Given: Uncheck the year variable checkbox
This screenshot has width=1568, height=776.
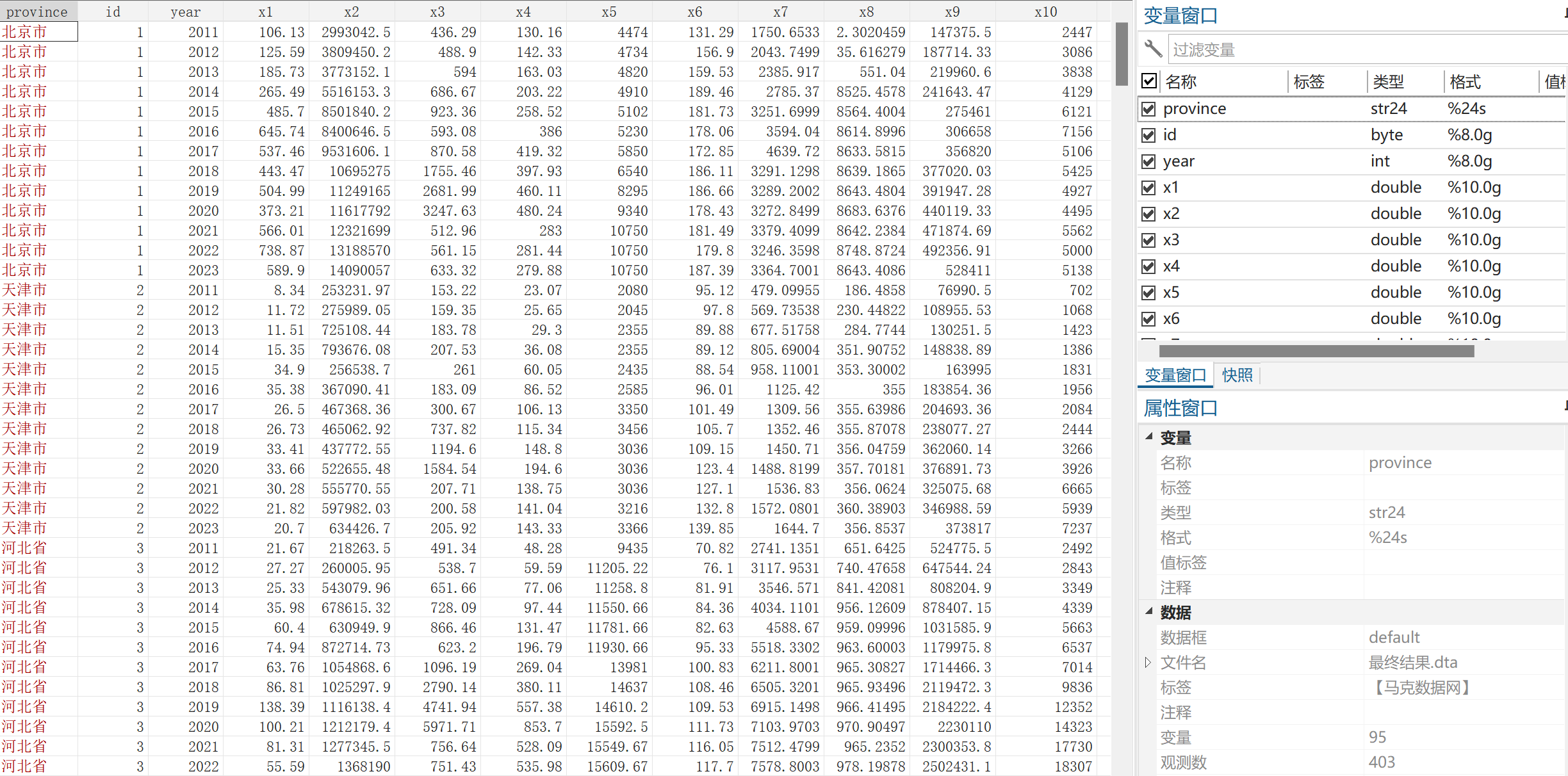Looking at the screenshot, I should [1149, 161].
